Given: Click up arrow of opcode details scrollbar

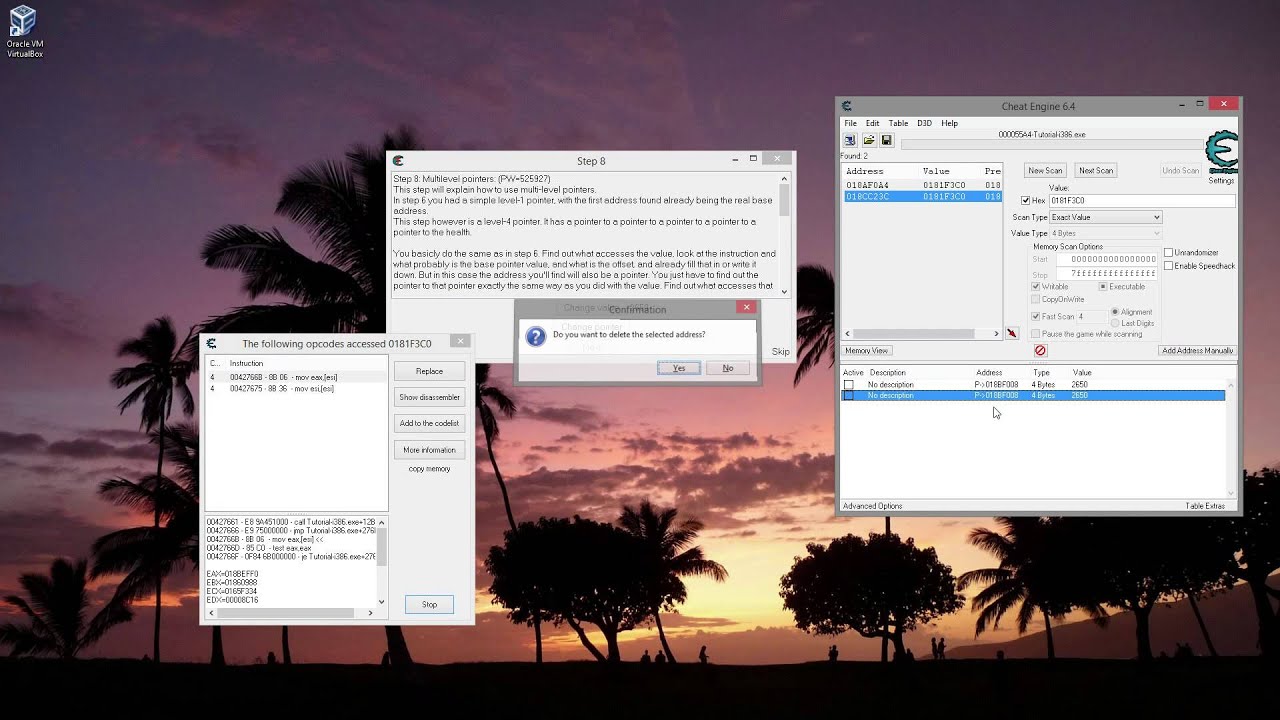Looking at the screenshot, I should [x=381, y=522].
